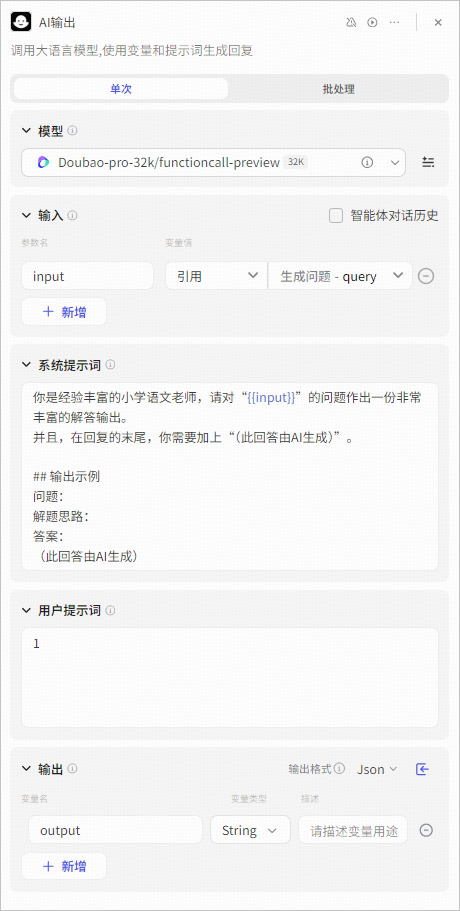
Task: Click inside the user prompt text area
Action: pyautogui.click(x=230, y=677)
